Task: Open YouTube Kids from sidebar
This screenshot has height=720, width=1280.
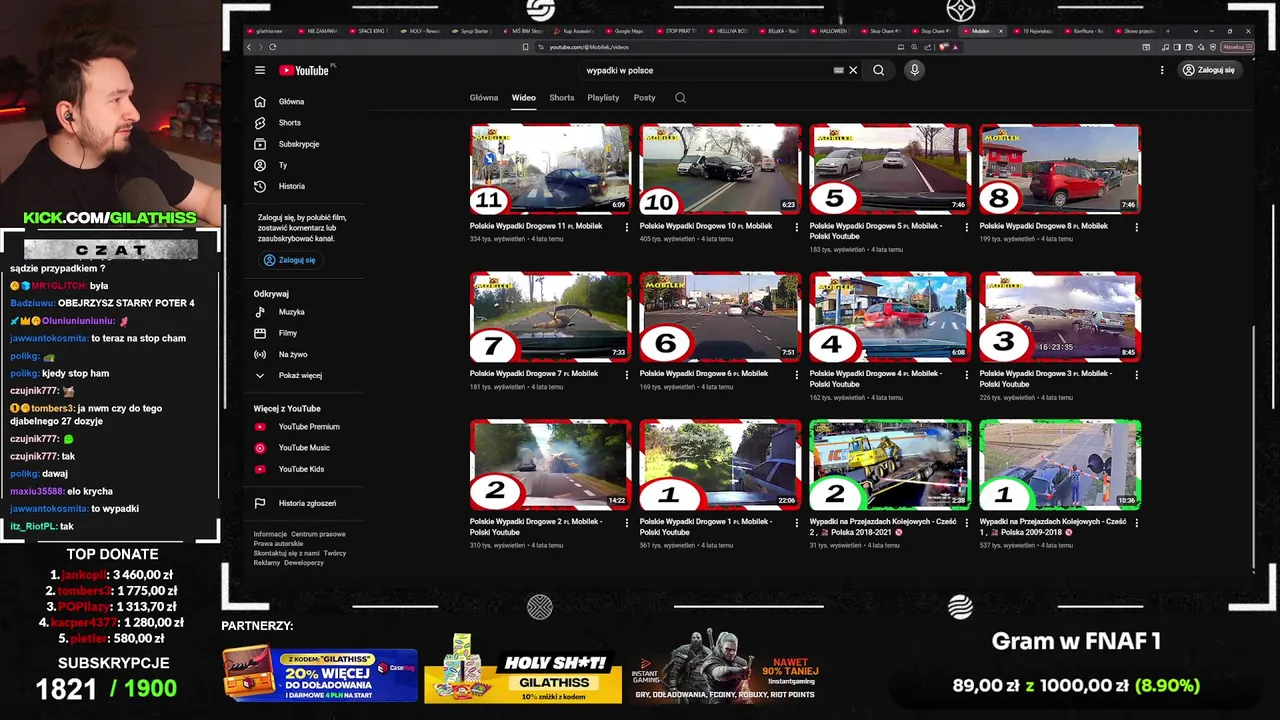Action: (301, 468)
